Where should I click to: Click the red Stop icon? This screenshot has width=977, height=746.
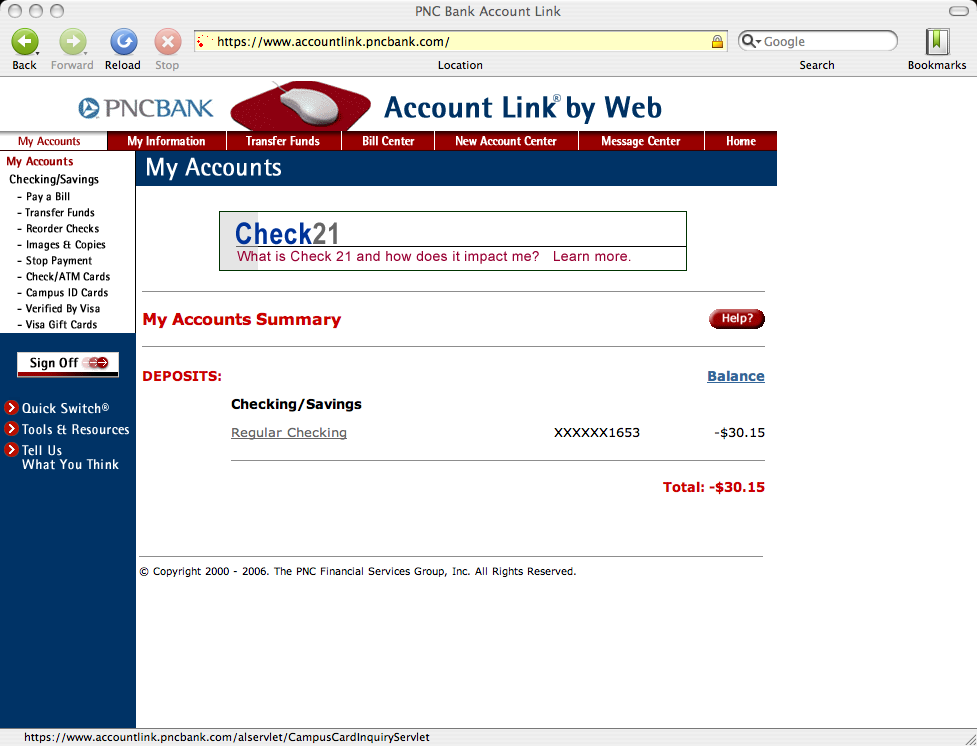[x=168, y=42]
